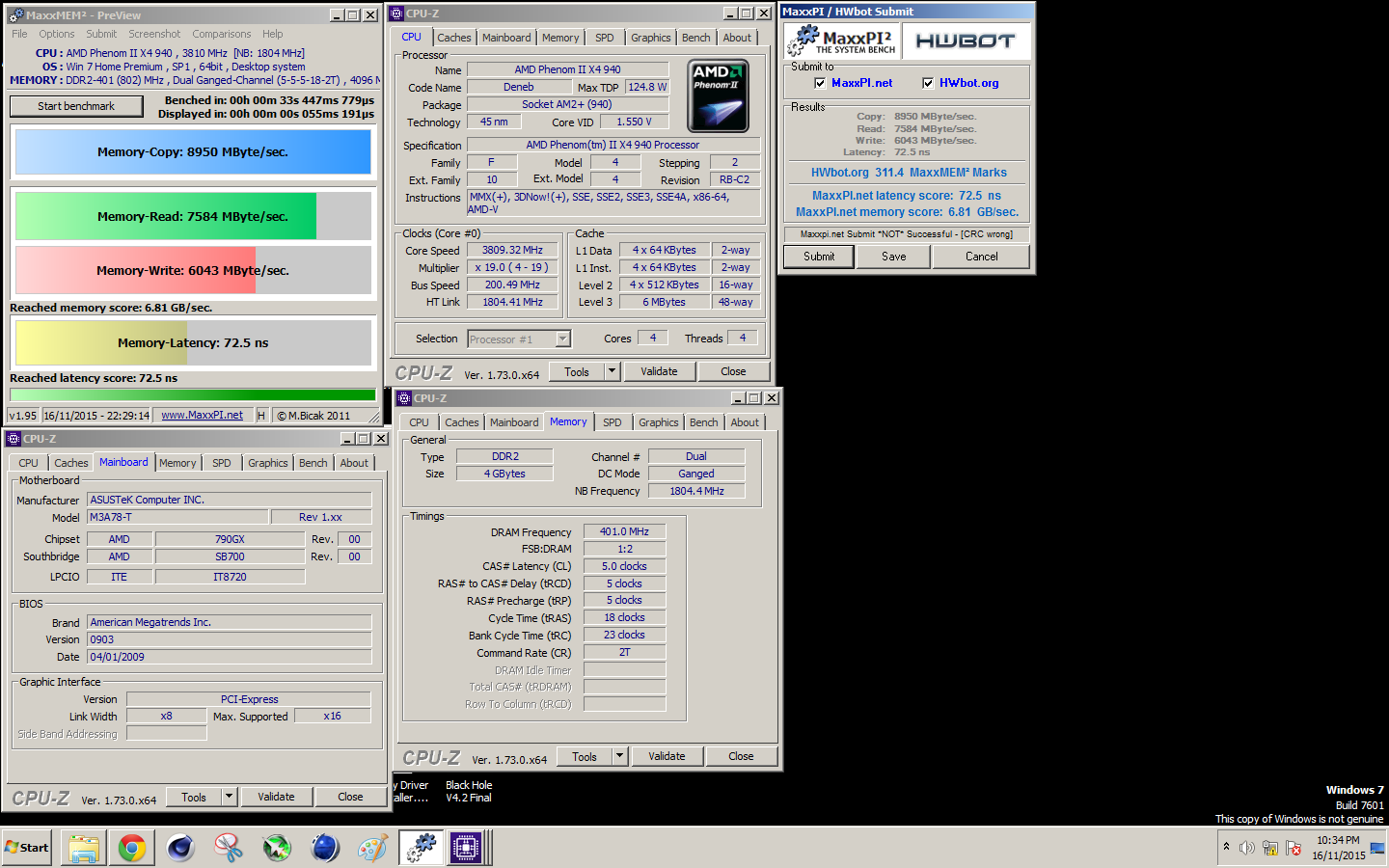Open the MaxxMEM² title bar system icon
This screenshot has height=868, width=1389.
tap(15, 15)
